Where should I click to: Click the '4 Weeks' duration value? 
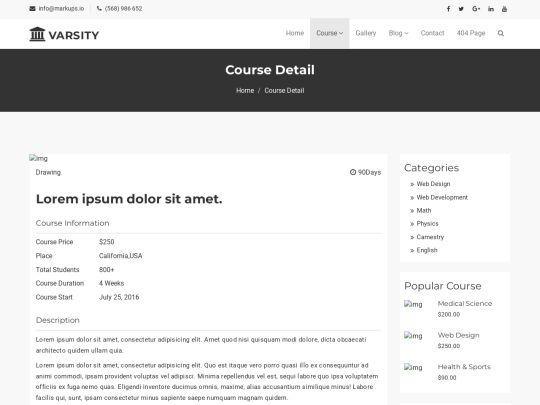tap(111, 283)
